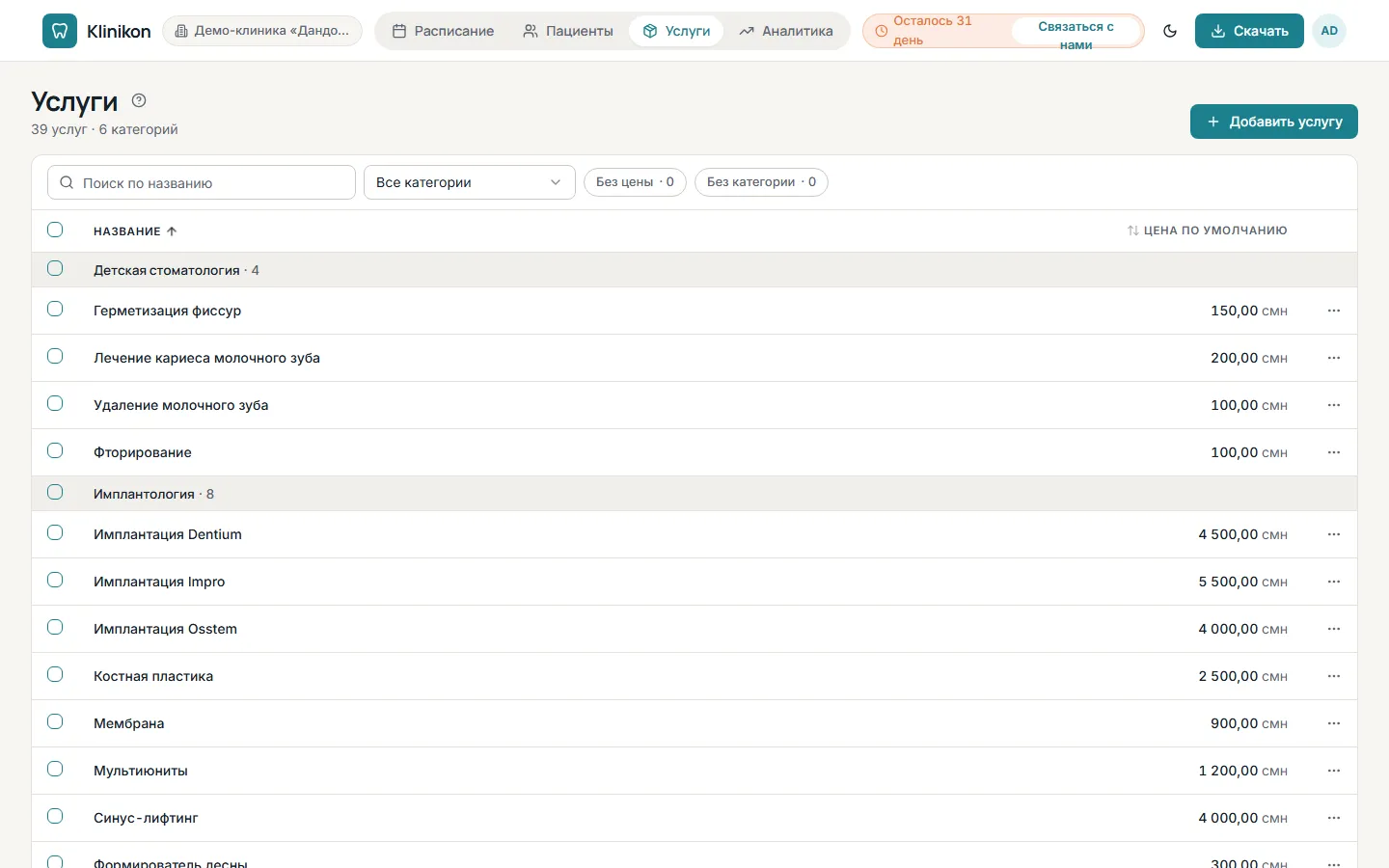This screenshot has width=1389, height=868.
Task: Check the box for Герметизация фиссур
Action: [x=55, y=309]
